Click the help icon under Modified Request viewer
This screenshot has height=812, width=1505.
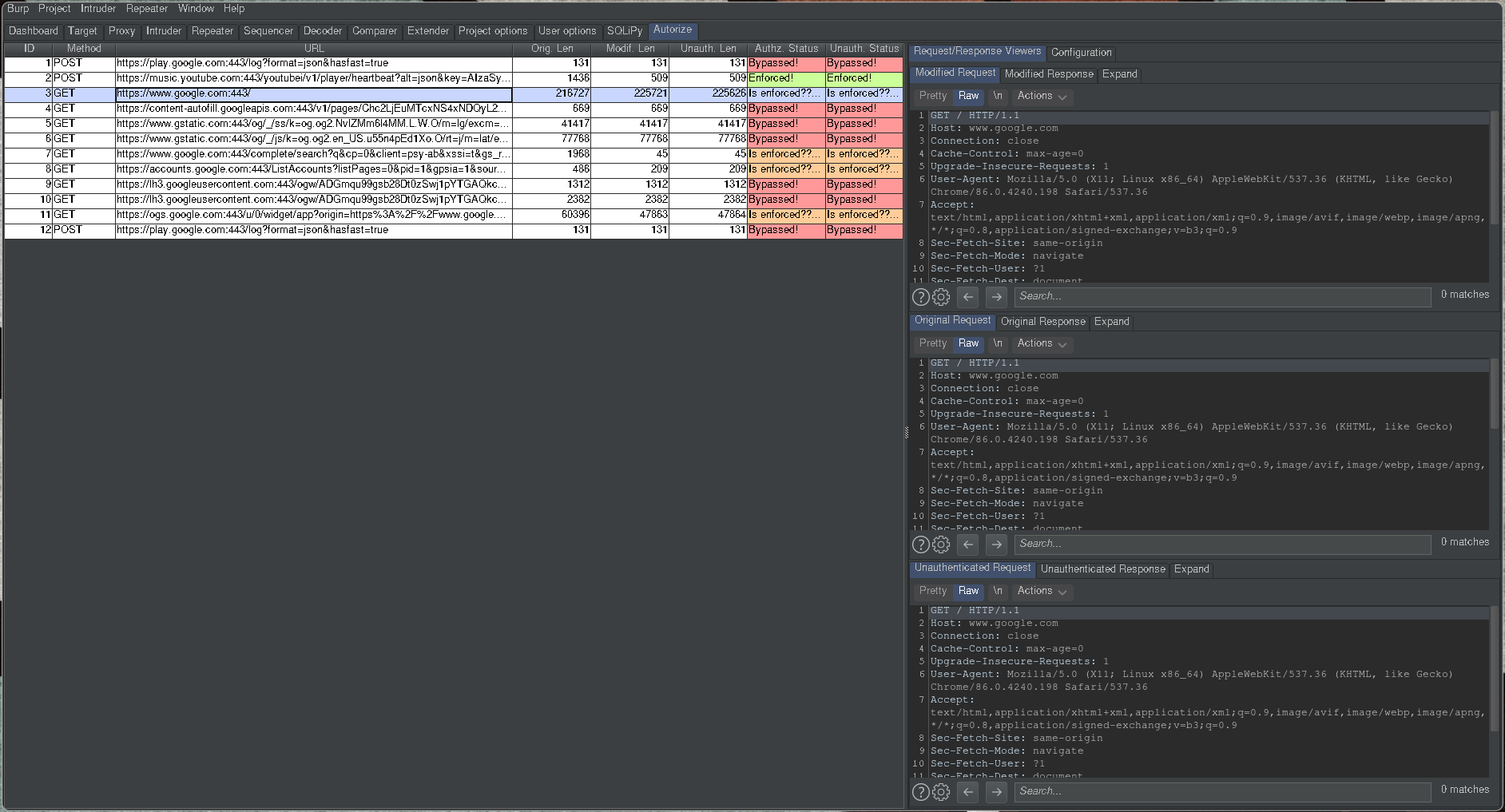tap(920, 297)
